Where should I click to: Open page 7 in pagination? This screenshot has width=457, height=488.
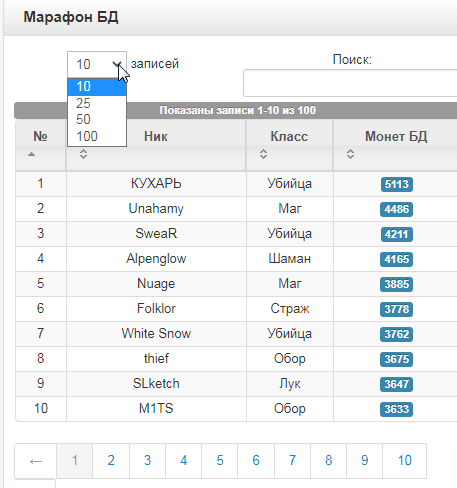[292, 461]
